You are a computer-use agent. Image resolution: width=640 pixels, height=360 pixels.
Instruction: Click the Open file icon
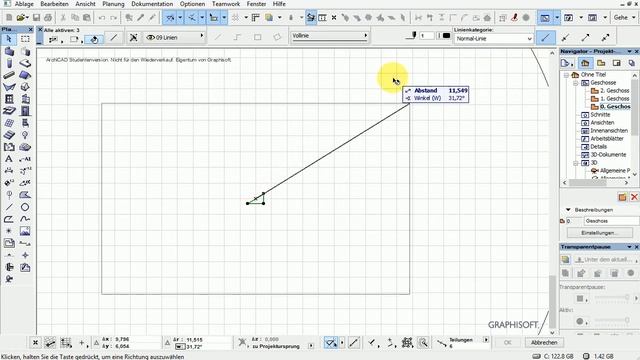(21, 18)
